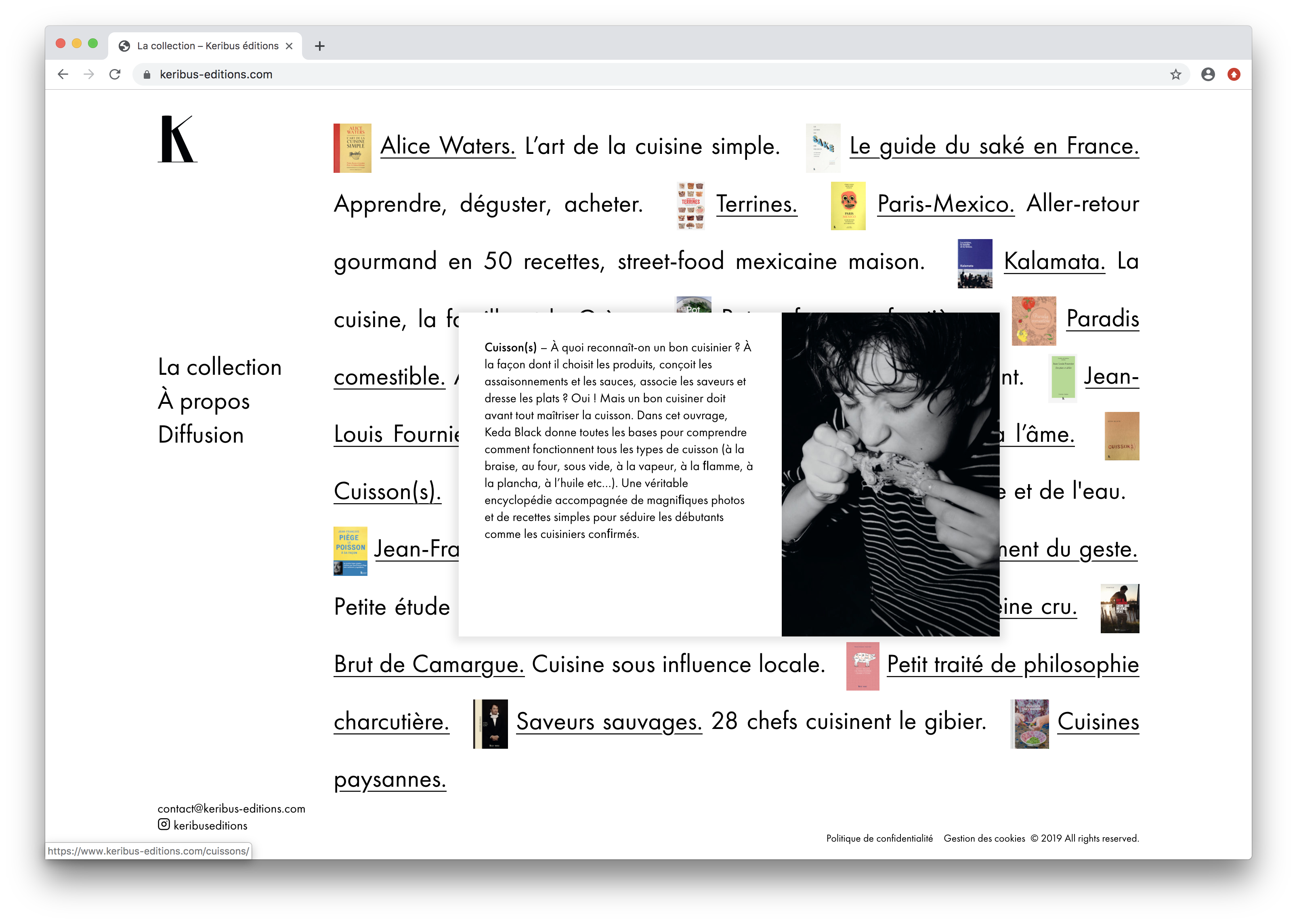The height and width of the screenshot is (924, 1297).
Task: Select the La collection menu item
Action: 220,367
